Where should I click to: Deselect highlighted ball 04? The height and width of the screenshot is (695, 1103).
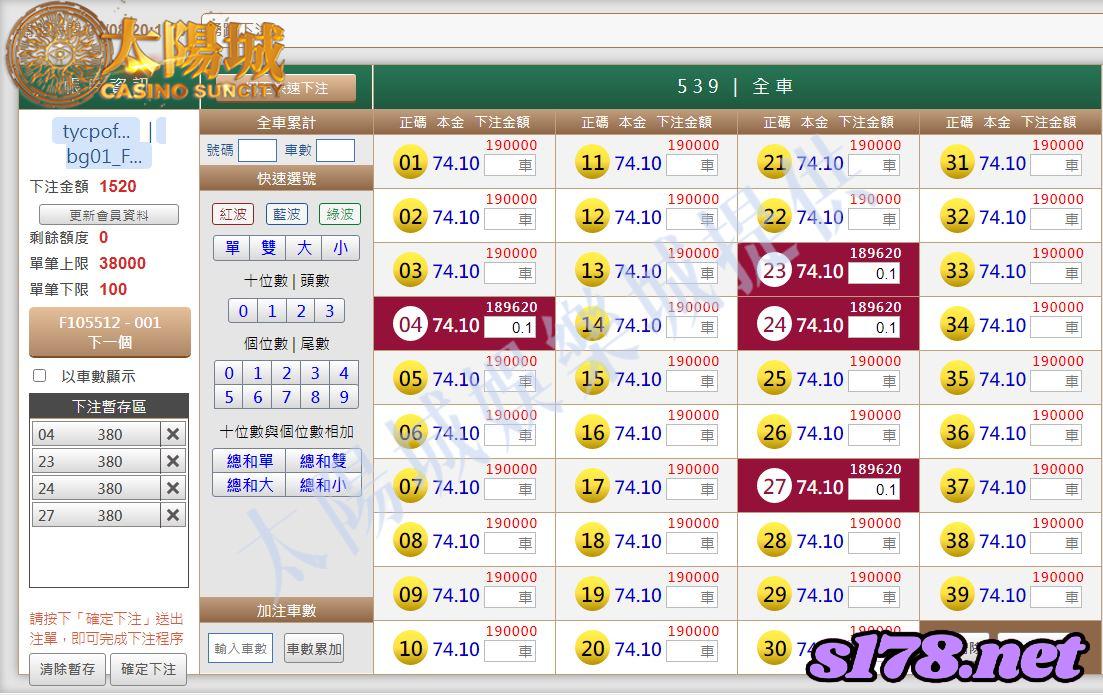coord(410,325)
